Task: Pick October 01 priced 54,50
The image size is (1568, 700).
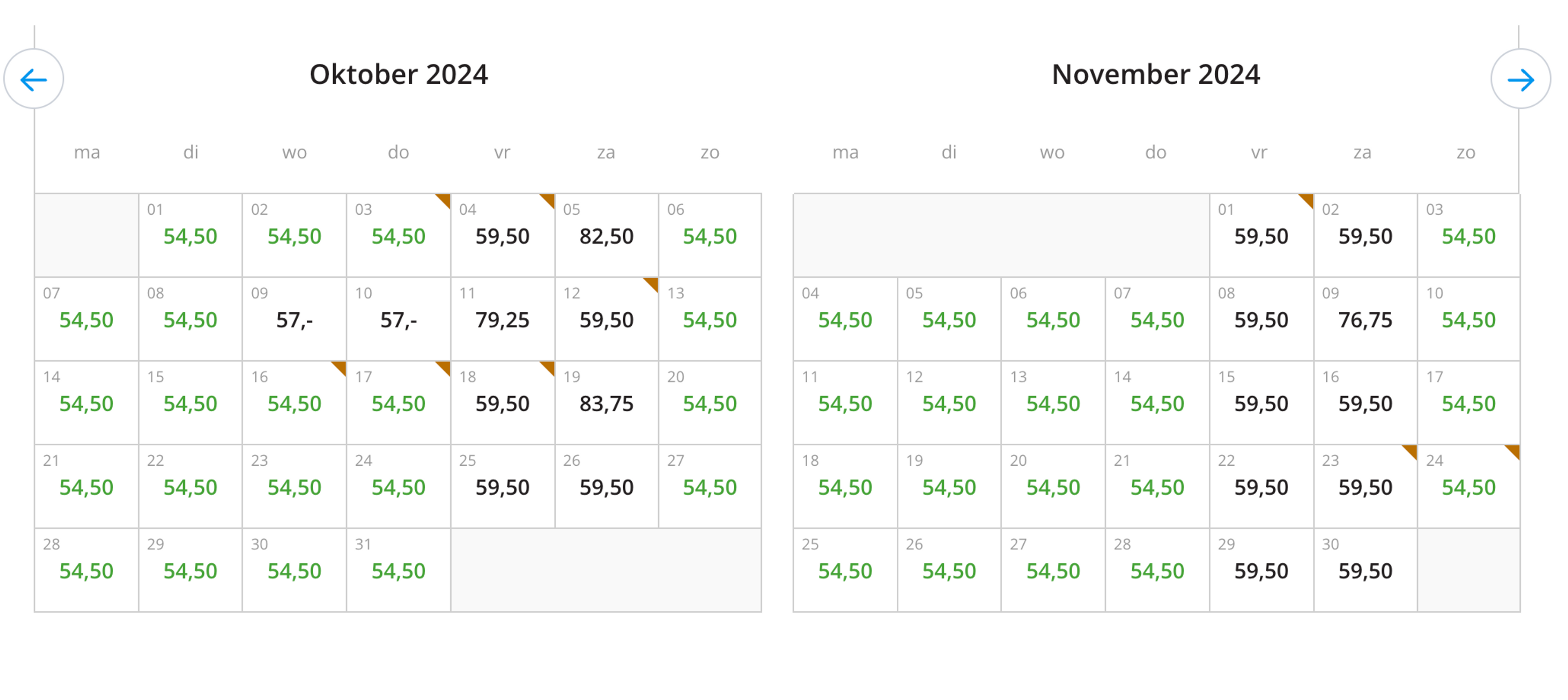Action: [191, 236]
